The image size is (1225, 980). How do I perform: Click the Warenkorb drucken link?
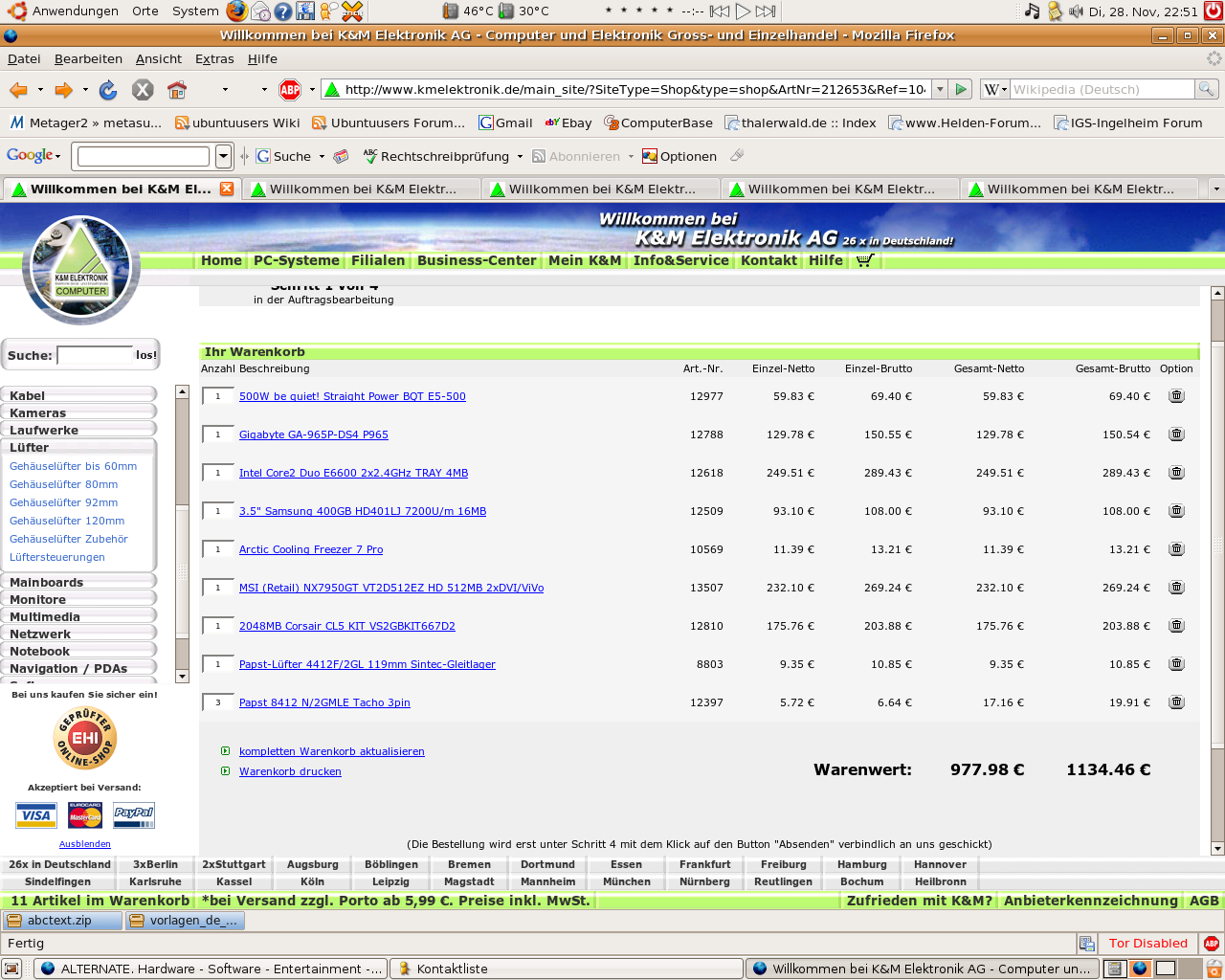tap(290, 771)
